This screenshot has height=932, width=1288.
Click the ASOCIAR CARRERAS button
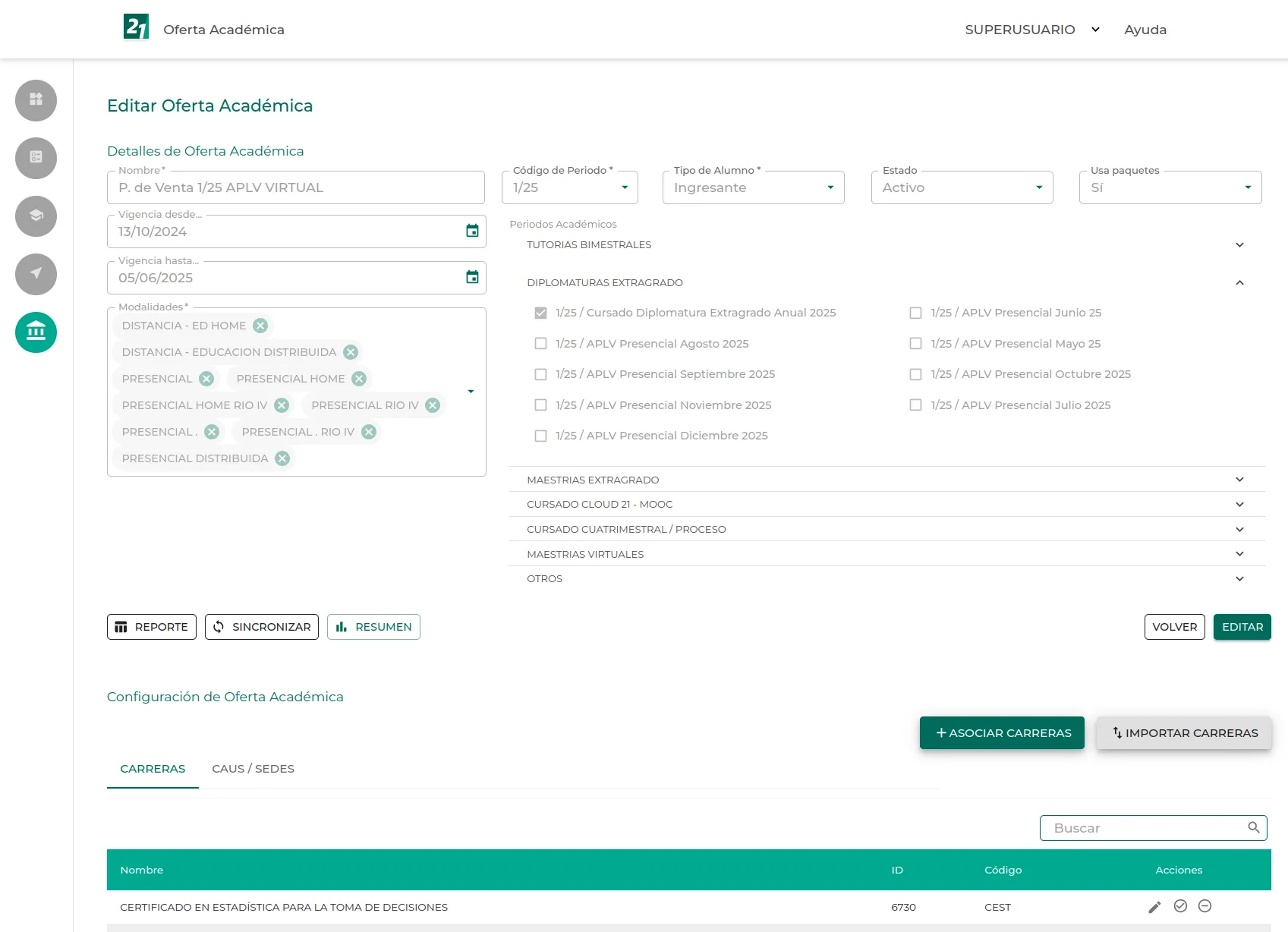[x=1002, y=732]
